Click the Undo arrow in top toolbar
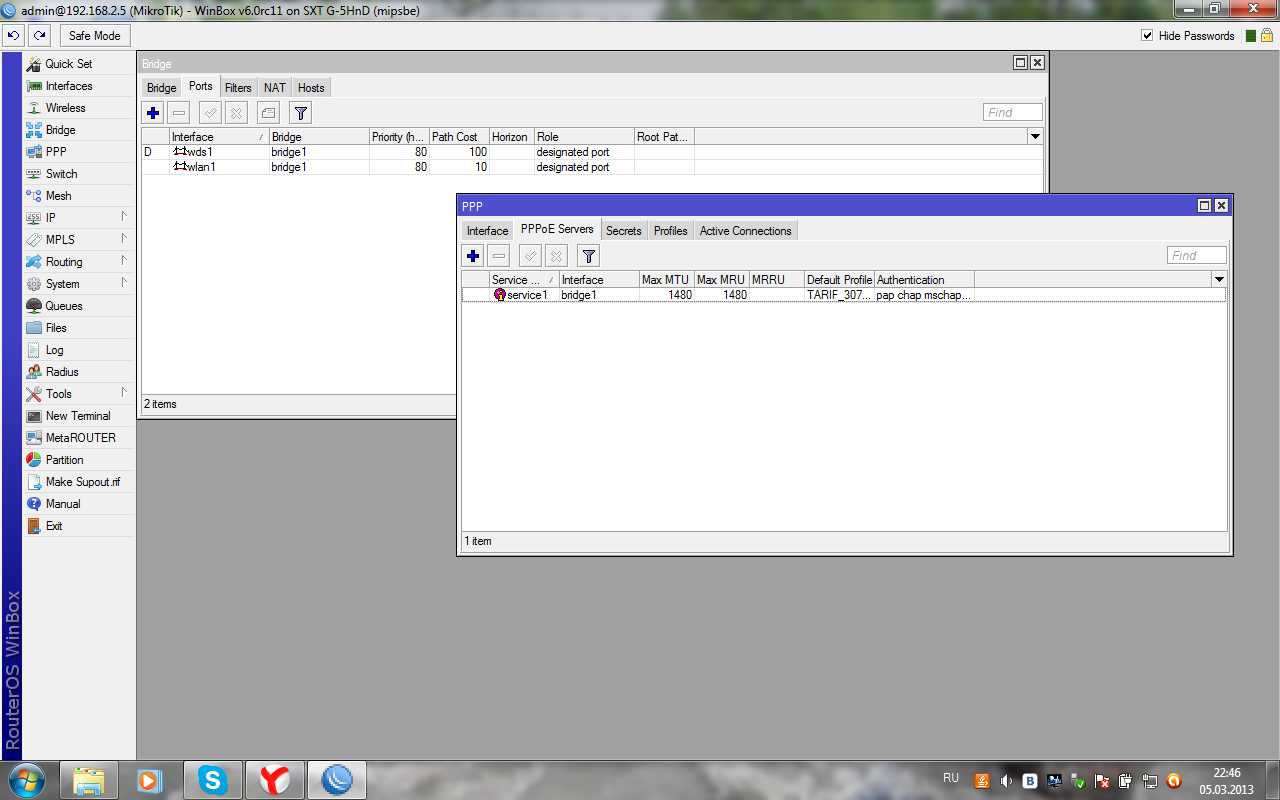 pos(13,35)
